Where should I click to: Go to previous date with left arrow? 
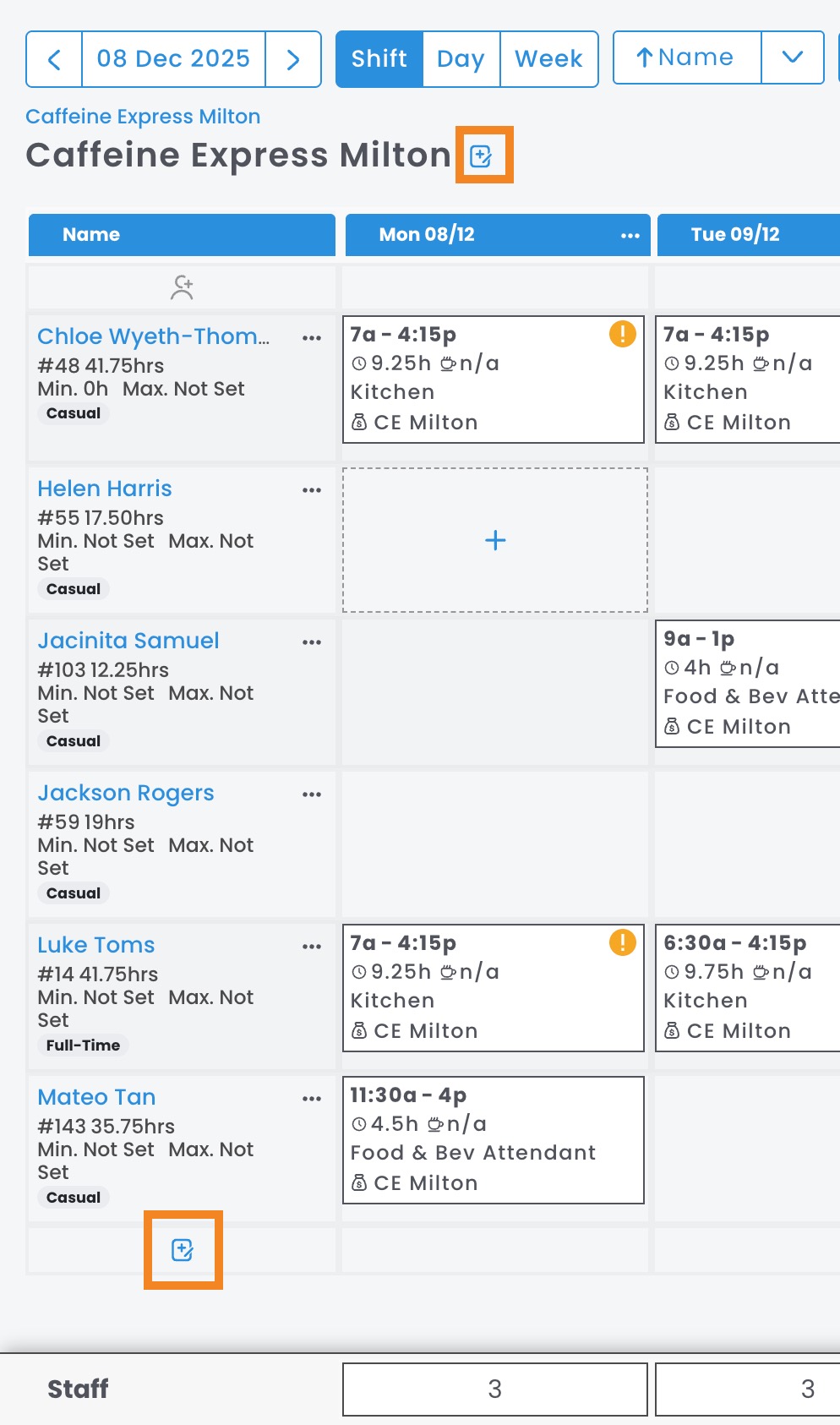click(54, 59)
